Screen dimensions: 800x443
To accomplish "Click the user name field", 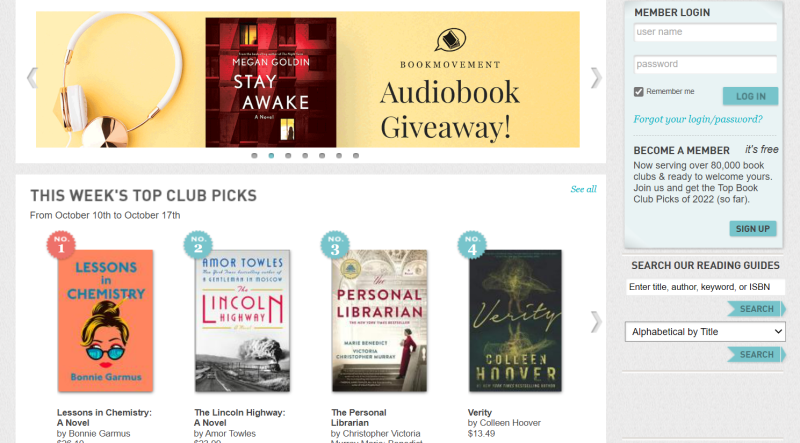I will tap(705, 32).
